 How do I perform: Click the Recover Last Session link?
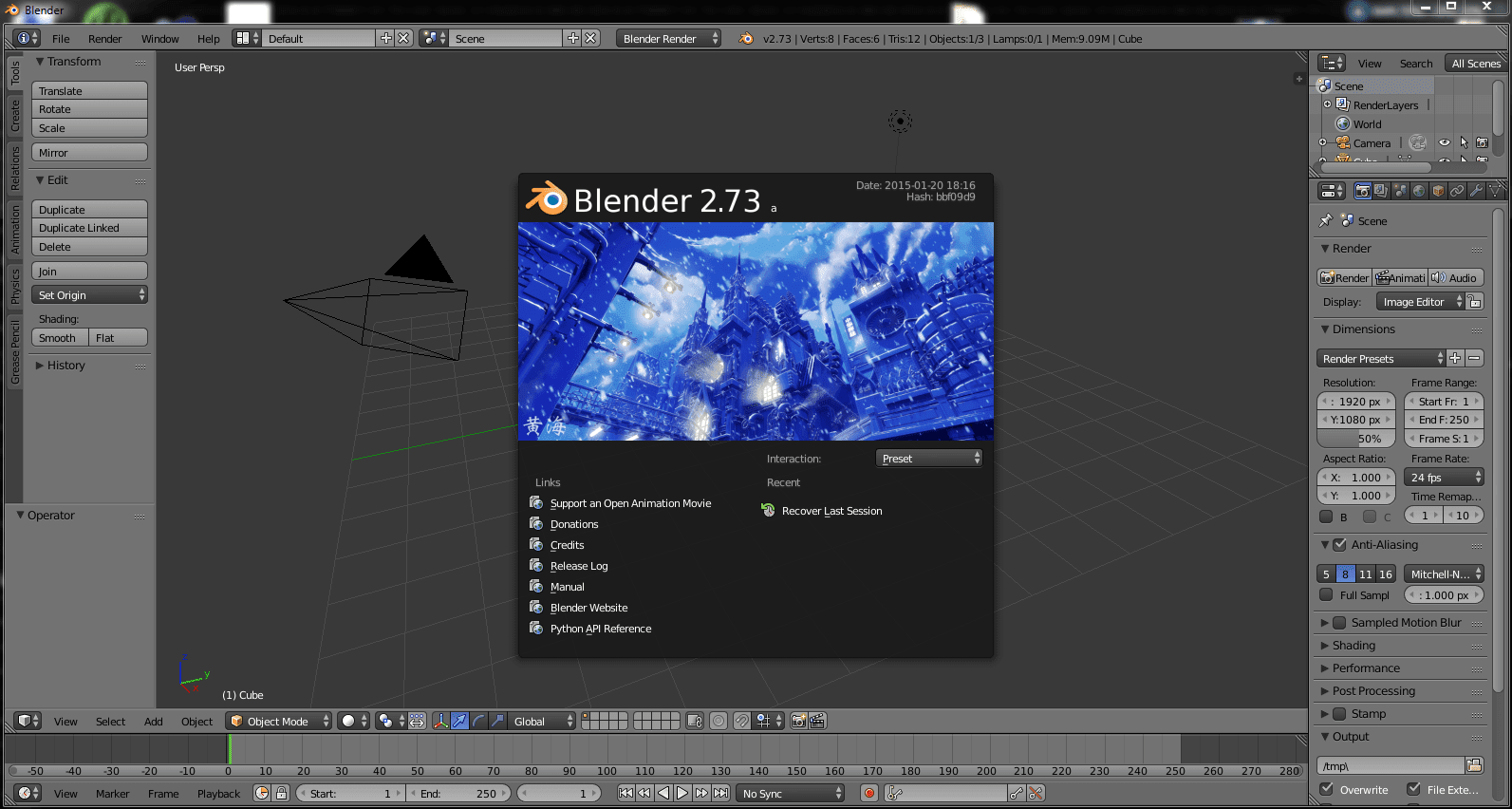831,511
